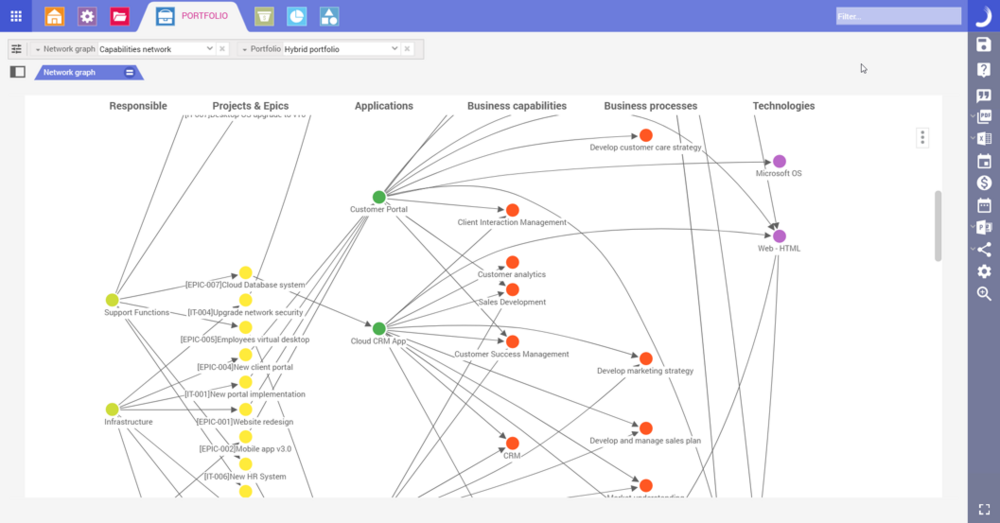Open the graph three-dot options menu
1000x523 pixels.
coord(922,137)
